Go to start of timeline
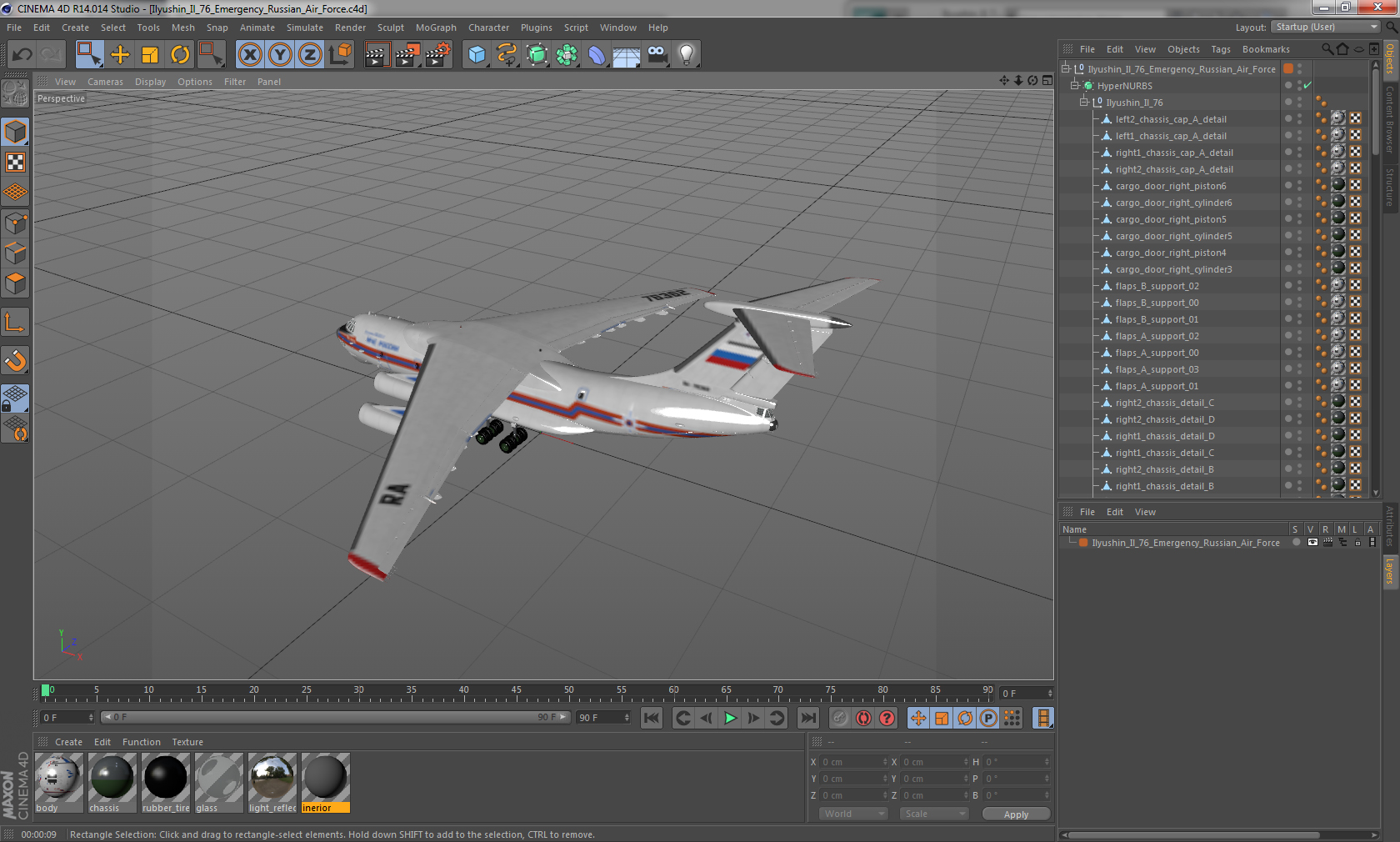 (652, 718)
